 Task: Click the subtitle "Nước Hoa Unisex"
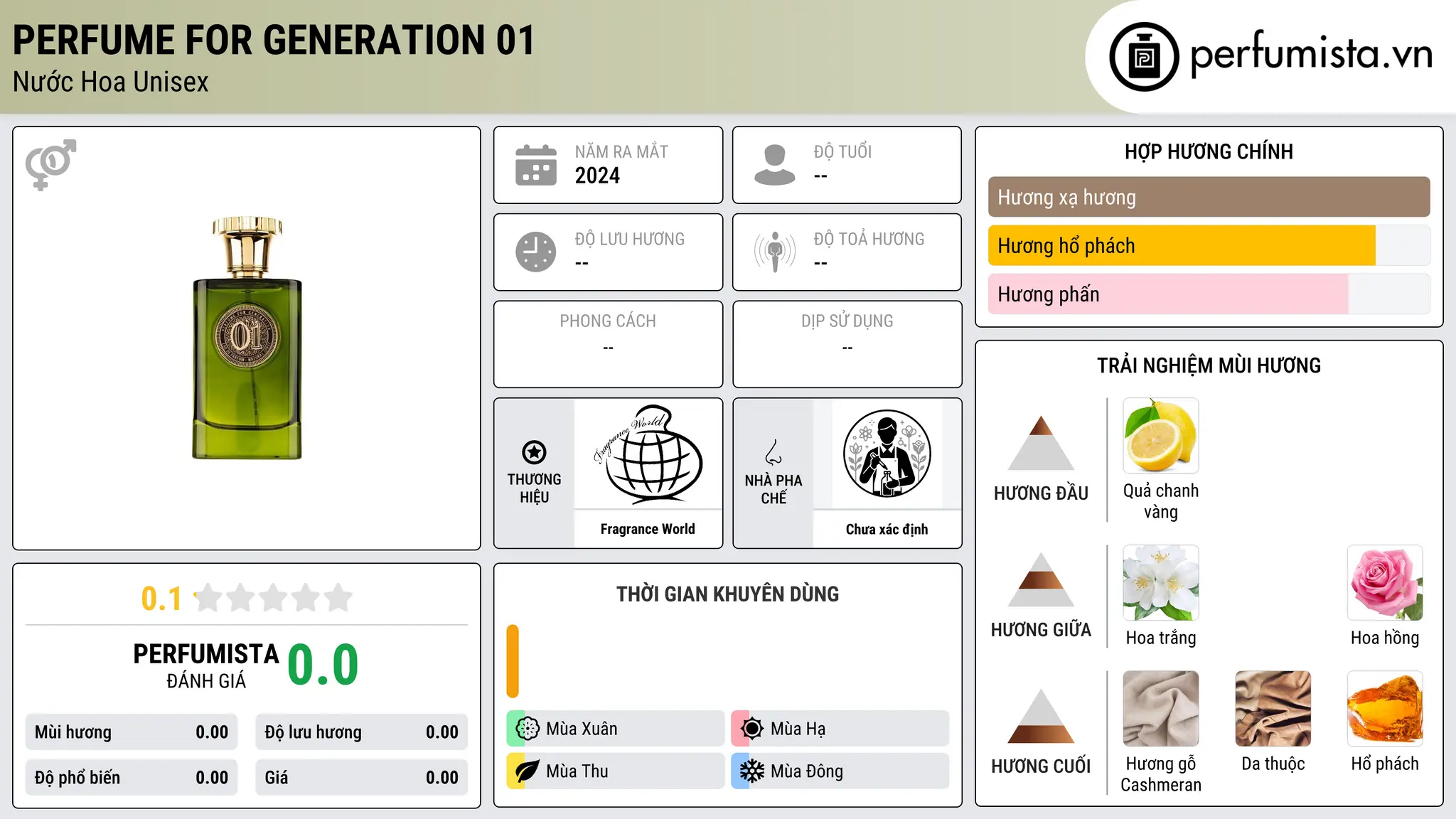point(111,82)
